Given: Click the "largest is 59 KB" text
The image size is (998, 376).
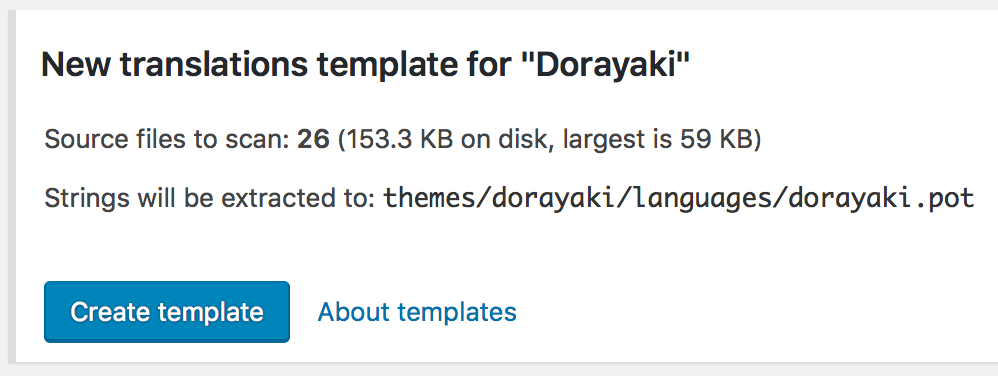Looking at the screenshot, I should [x=657, y=139].
